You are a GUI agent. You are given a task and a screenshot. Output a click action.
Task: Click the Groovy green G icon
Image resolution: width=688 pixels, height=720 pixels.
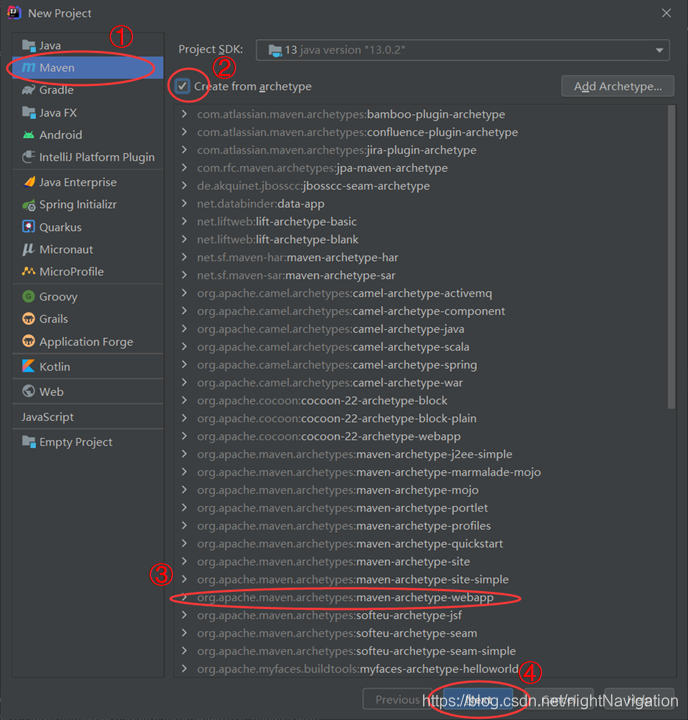click(28, 296)
